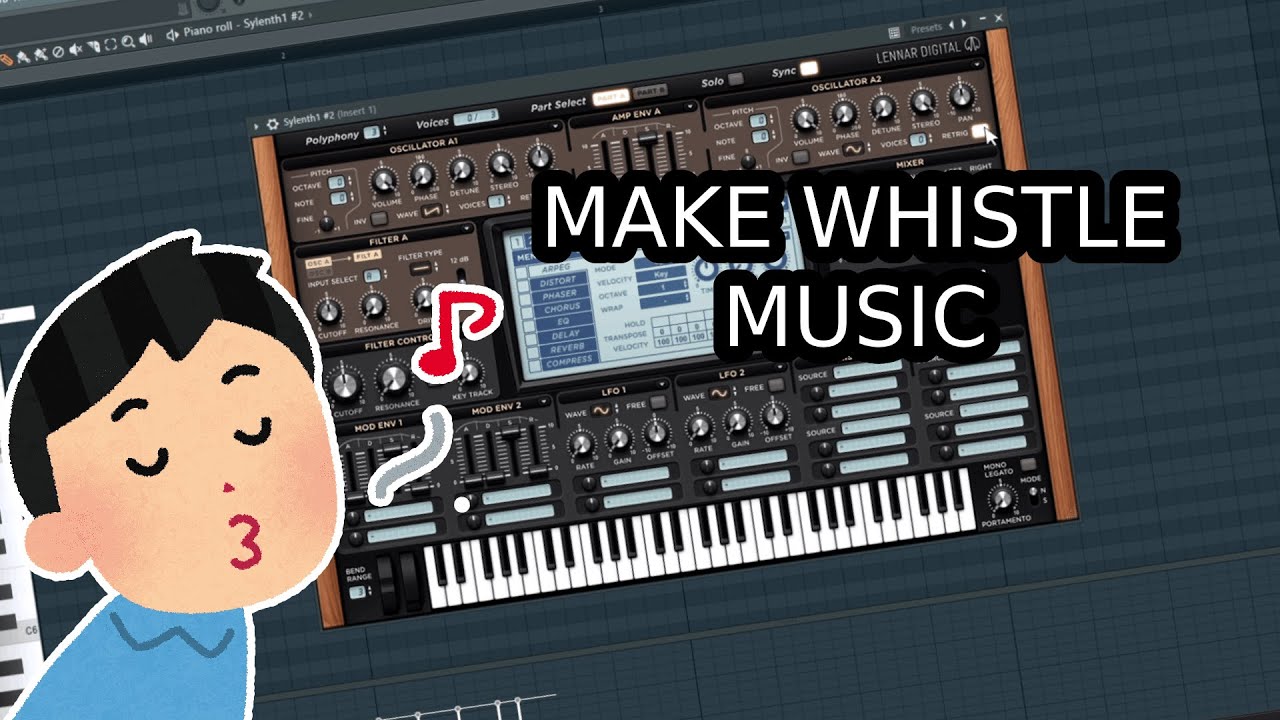Click the Bend Range value field
Viewport: 1280px width, 720px height.
click(x=357, y=592)
